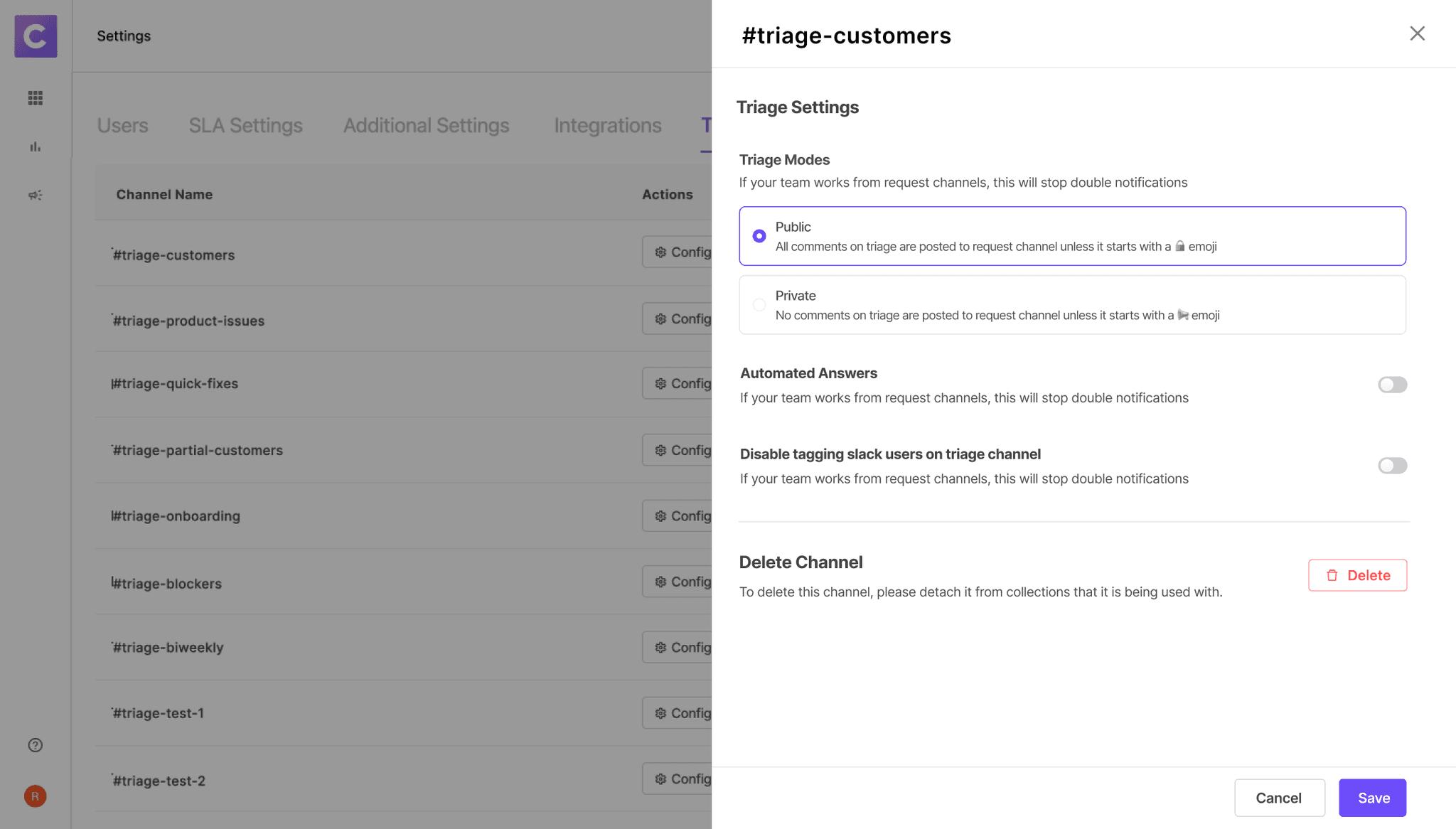Switch to the Users tab

coord(122,126)
